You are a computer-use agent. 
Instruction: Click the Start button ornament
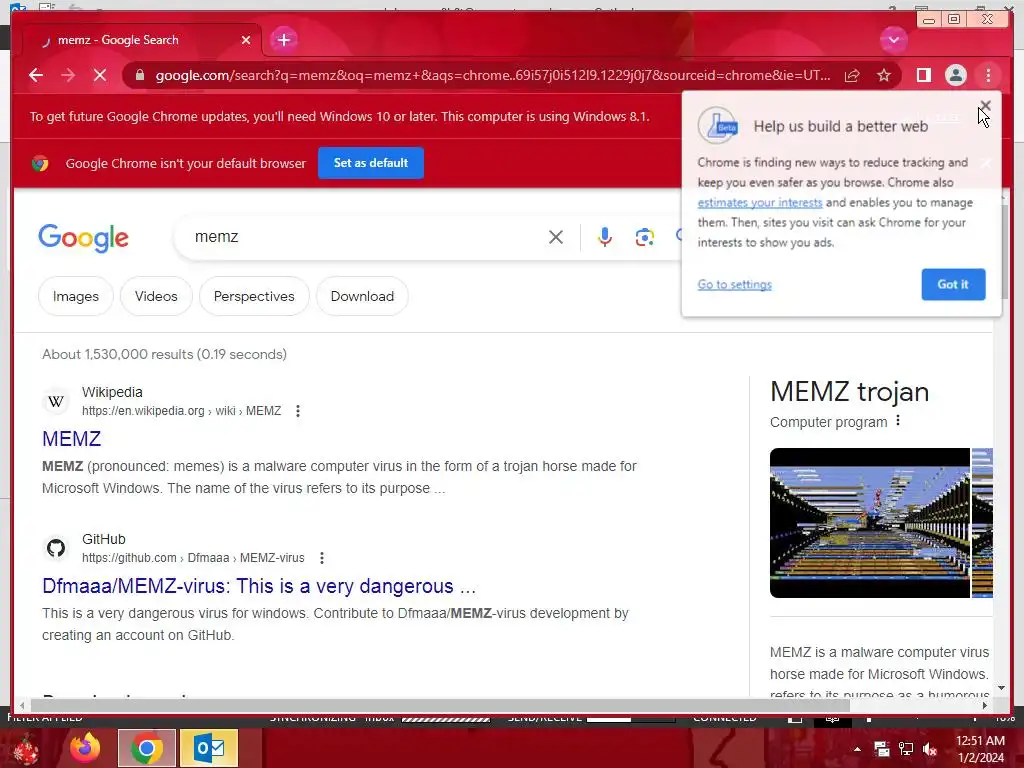click(x=25, y=748)
